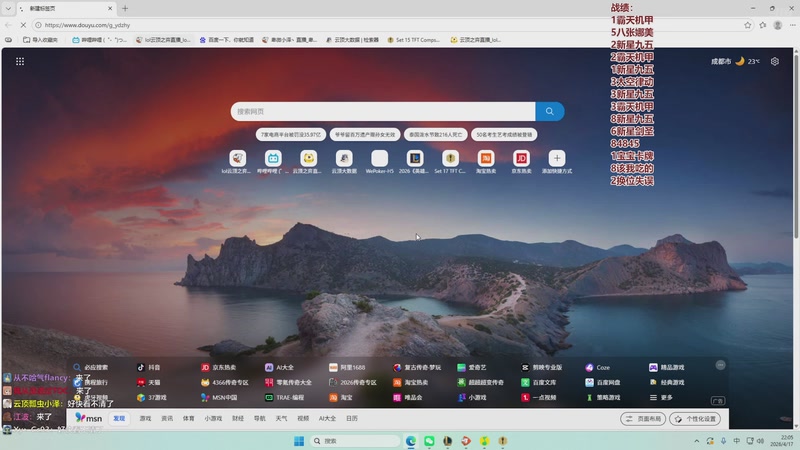Open the more options ellipsis on links panel
Image resolution: width=800 pixels, height=450 pixels.
[x=720, y=365]
